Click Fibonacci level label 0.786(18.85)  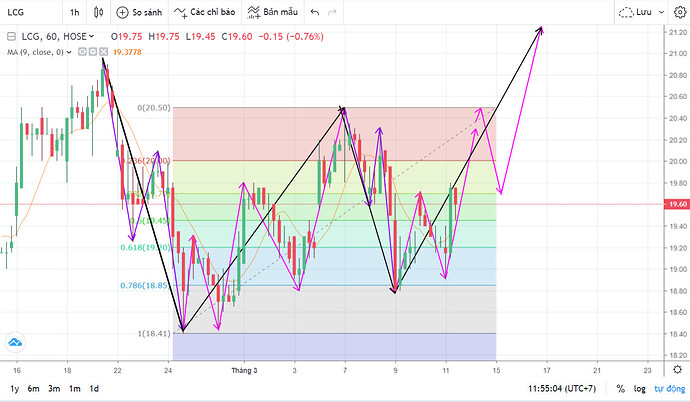144,285
